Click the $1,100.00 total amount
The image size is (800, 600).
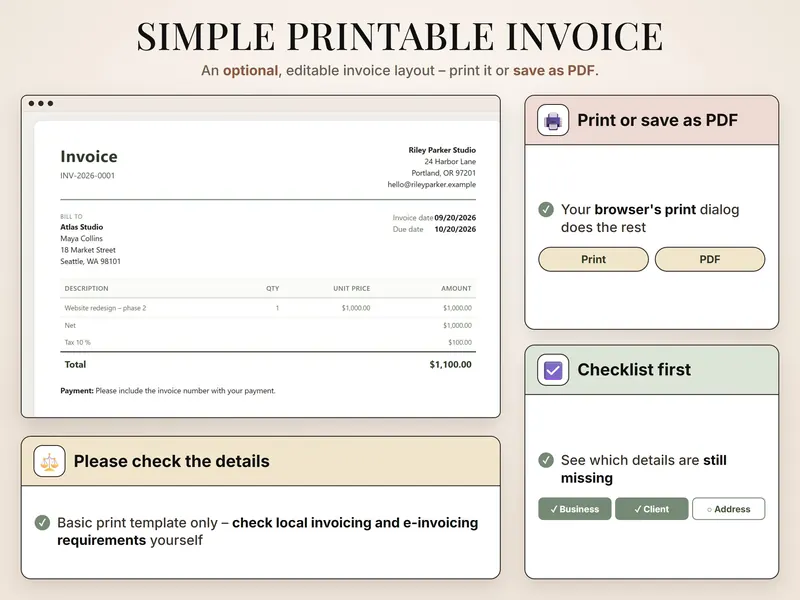(x=451, y=364)
